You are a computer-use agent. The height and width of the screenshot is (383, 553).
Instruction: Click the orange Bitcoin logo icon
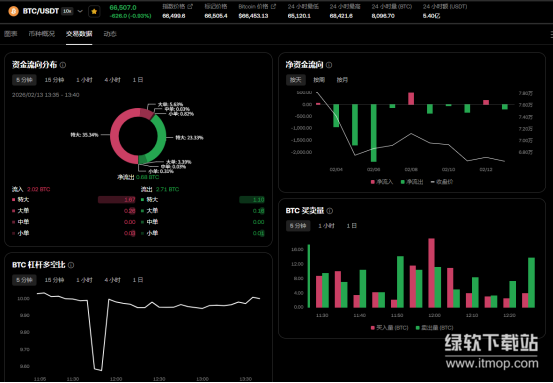[x=13, y=11]
